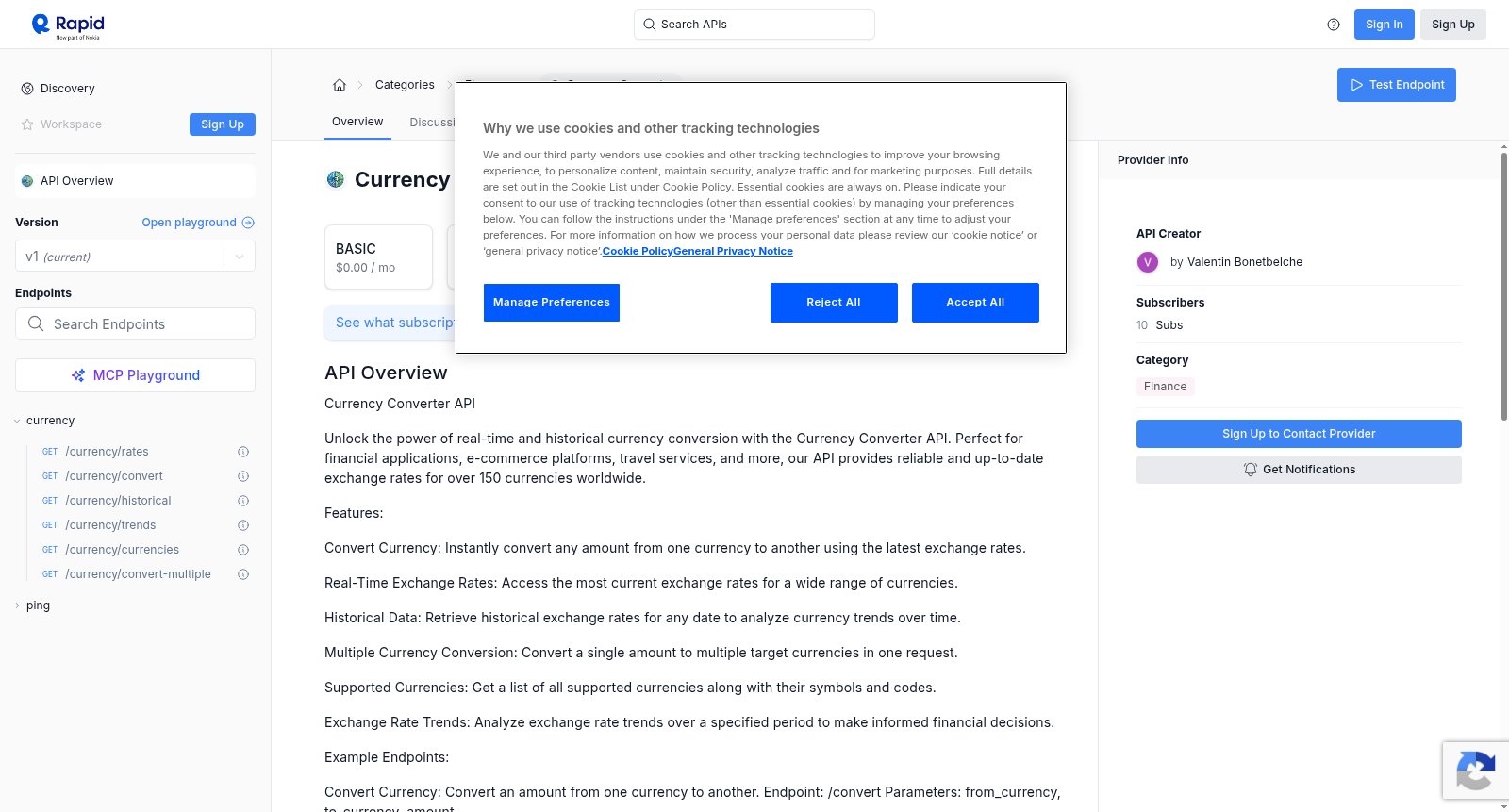1509x812 pixels.
Task: Click the bell icon in Get Notifications
Action: pos(1251,470)
